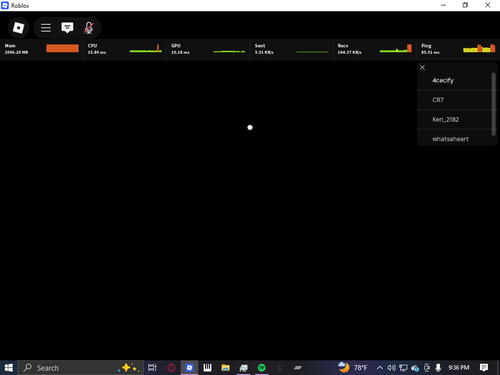Click the taskbar Search box
500x375 pixels.
point(80,368)
